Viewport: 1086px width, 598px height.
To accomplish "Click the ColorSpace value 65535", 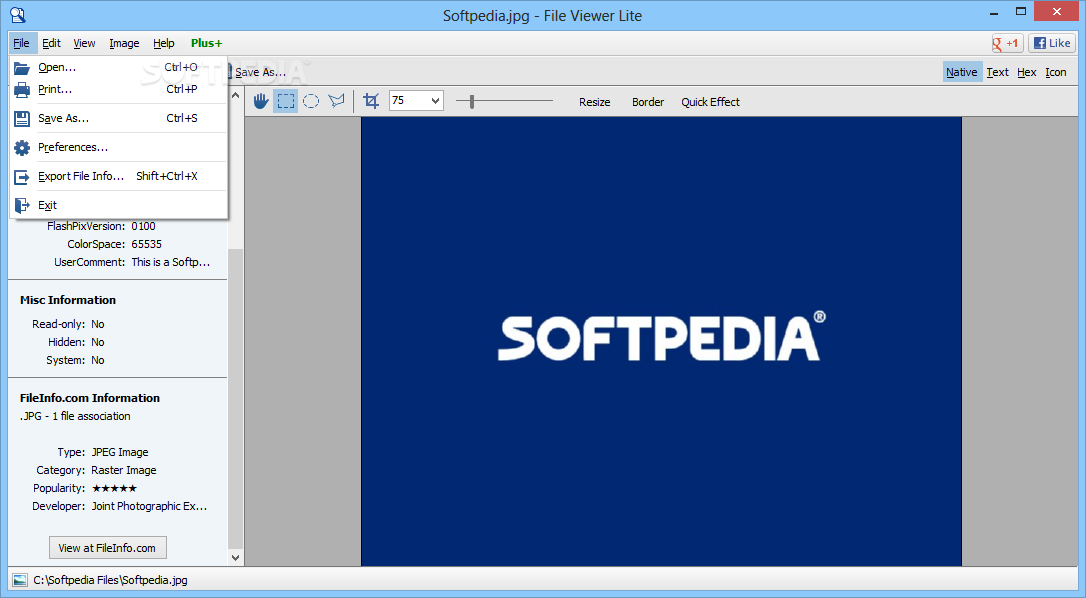I will pos(147,244).
